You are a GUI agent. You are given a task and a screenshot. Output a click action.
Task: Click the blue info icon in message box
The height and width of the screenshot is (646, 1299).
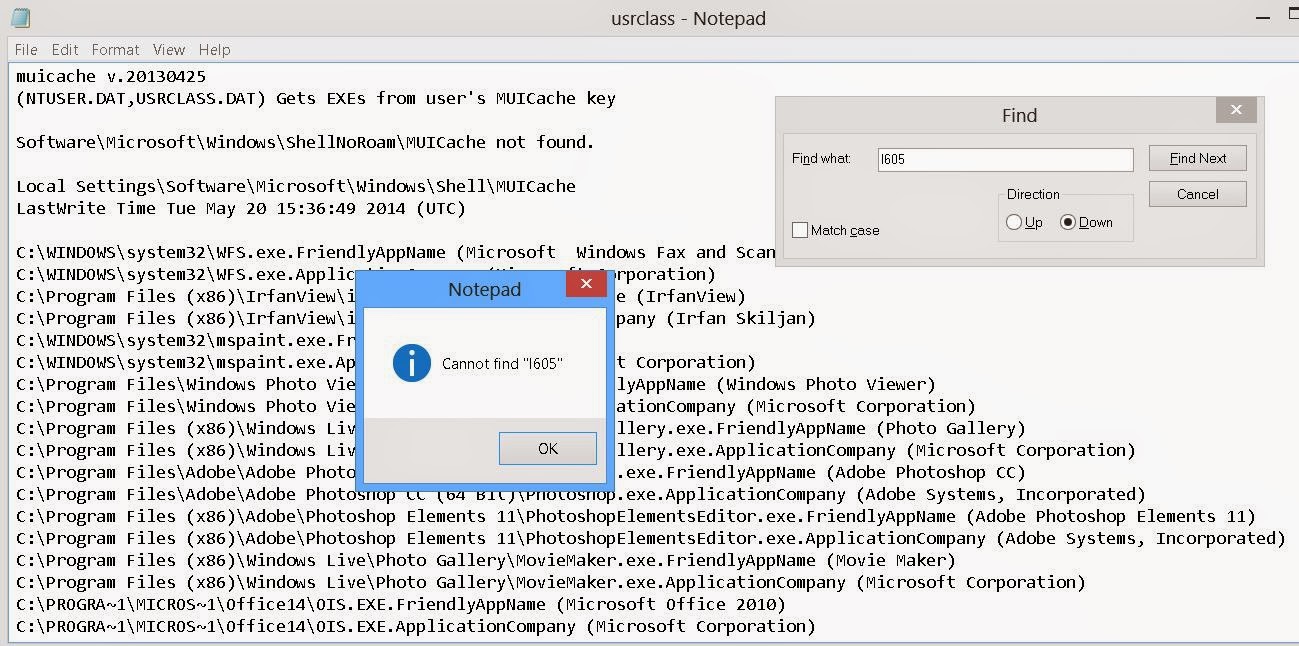click(411, 363)
